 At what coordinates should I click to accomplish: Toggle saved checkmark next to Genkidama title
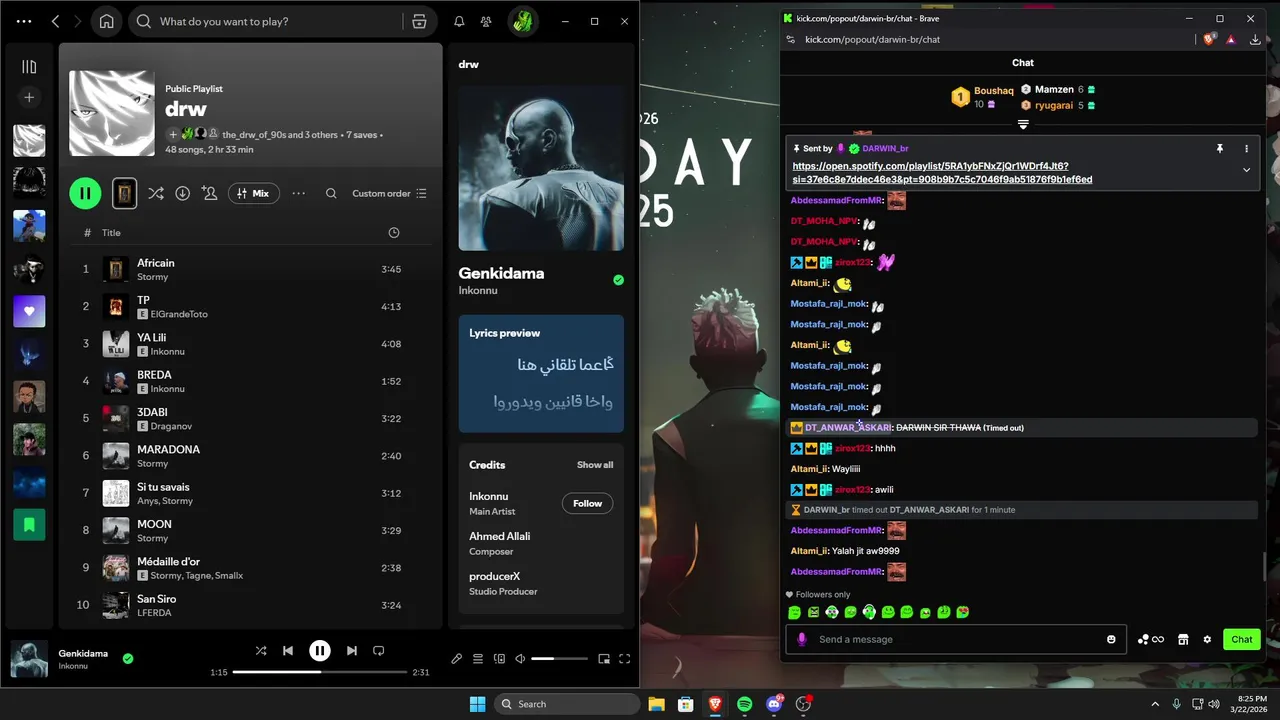[618, 280]
